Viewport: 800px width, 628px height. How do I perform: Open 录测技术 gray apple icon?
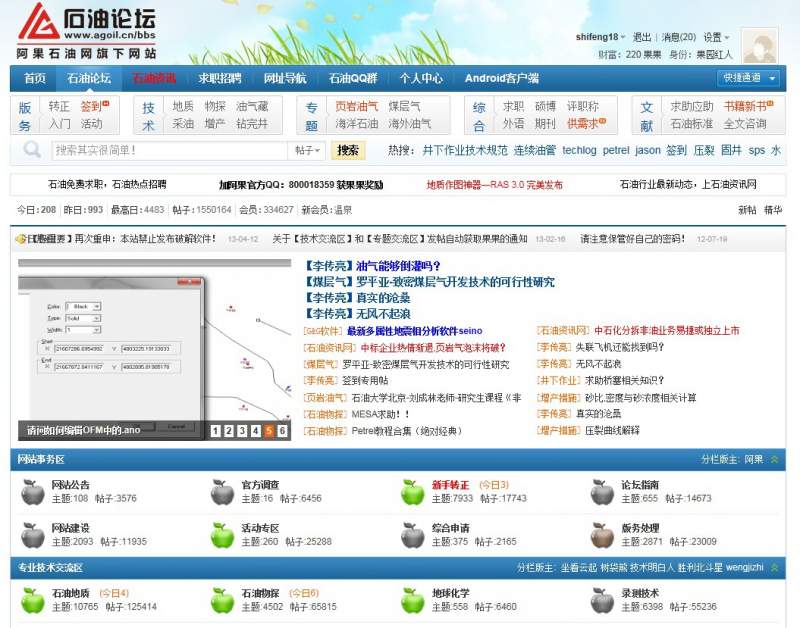(602, 600)
